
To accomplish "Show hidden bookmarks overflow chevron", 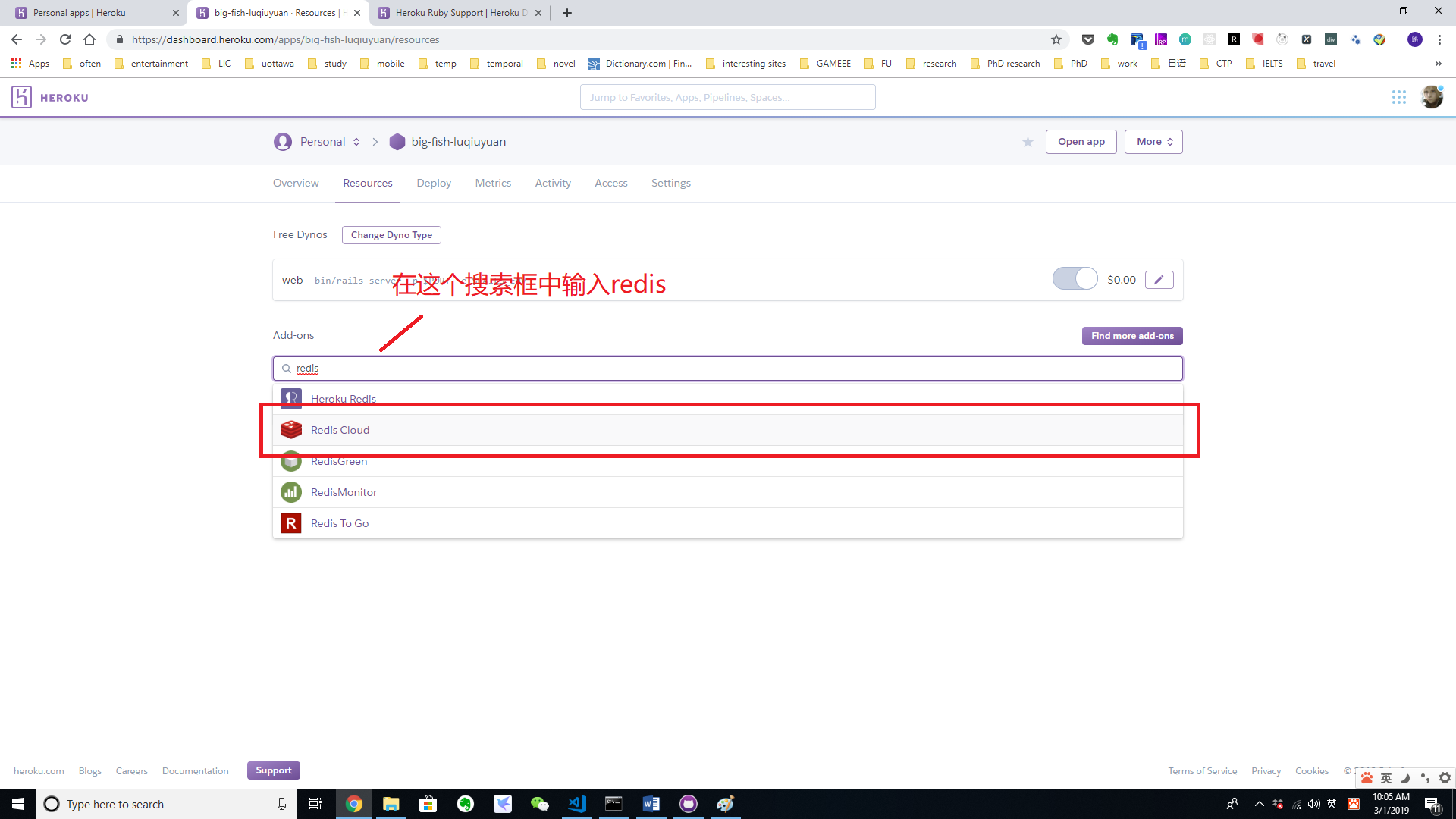I will (x=1438, y=64).
